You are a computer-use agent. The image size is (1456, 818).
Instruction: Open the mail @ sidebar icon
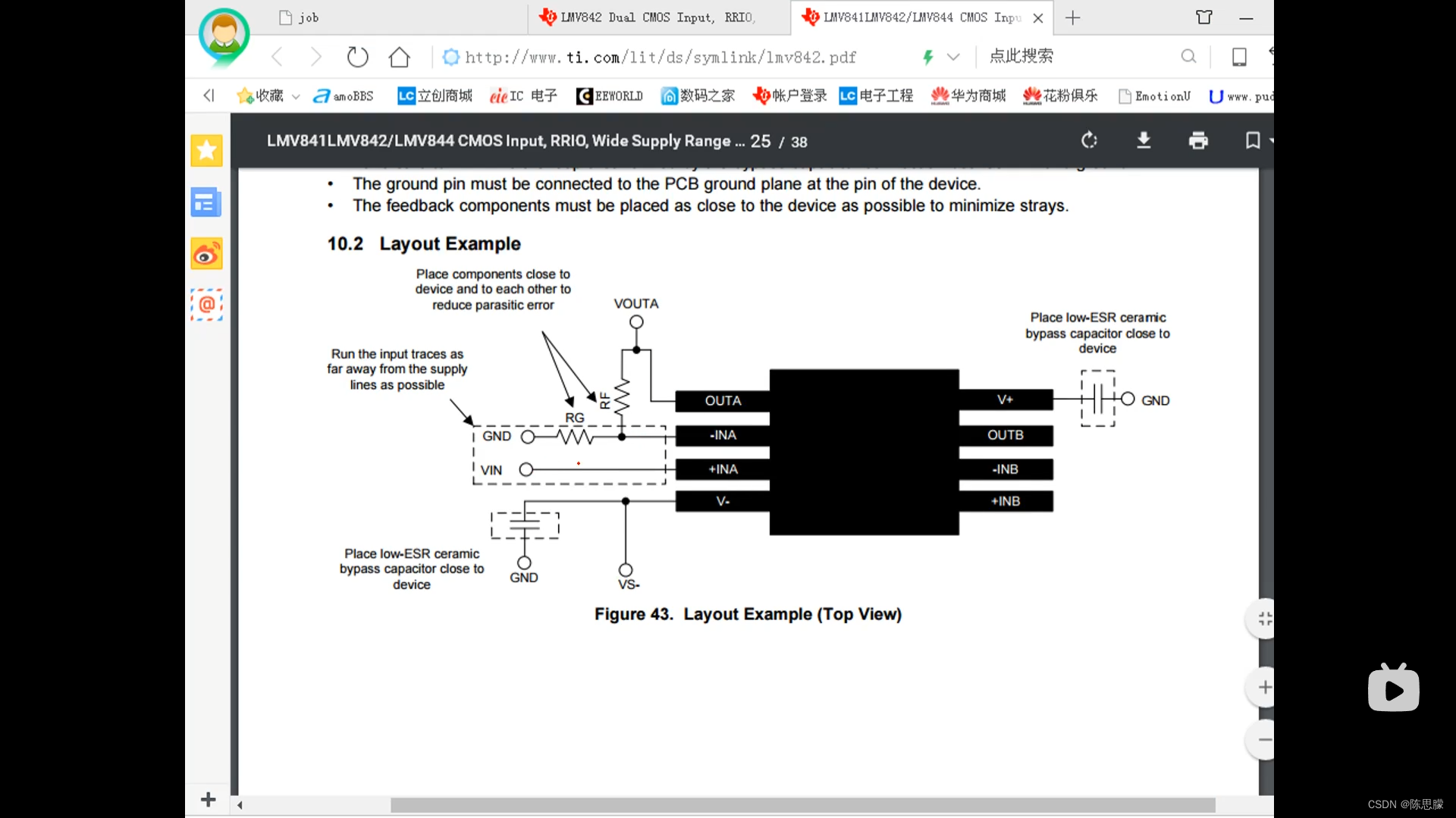tap(206, 305)
